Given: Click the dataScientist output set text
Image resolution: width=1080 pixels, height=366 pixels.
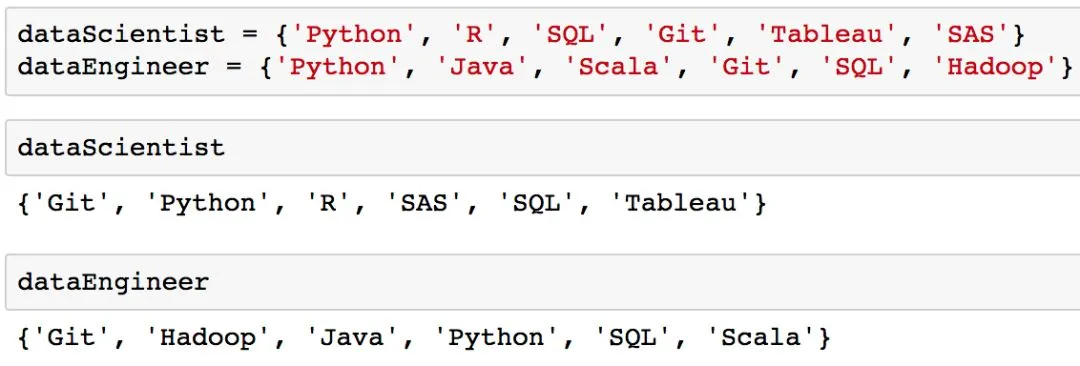Looking at the screenshot, I should 393,204.
